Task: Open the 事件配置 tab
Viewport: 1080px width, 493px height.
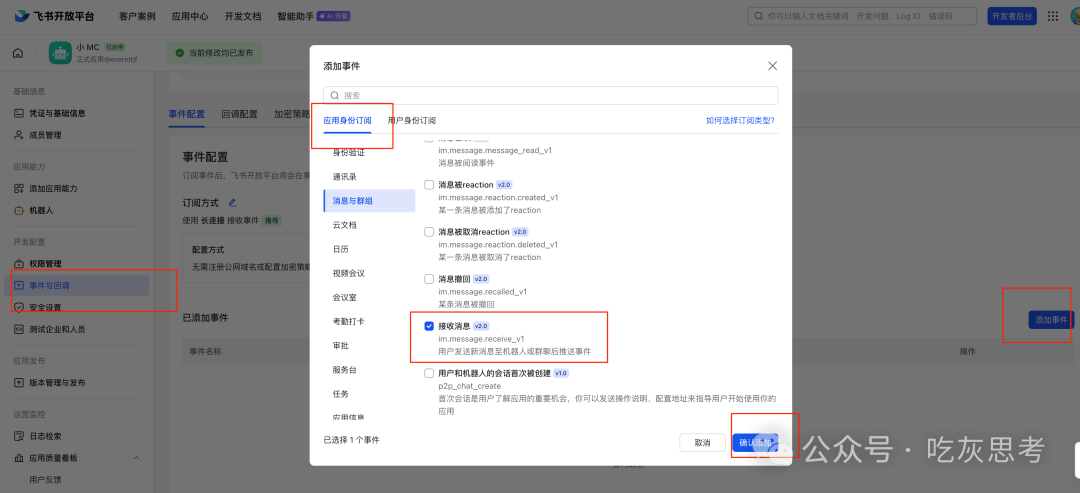Action: click(187, 114)
